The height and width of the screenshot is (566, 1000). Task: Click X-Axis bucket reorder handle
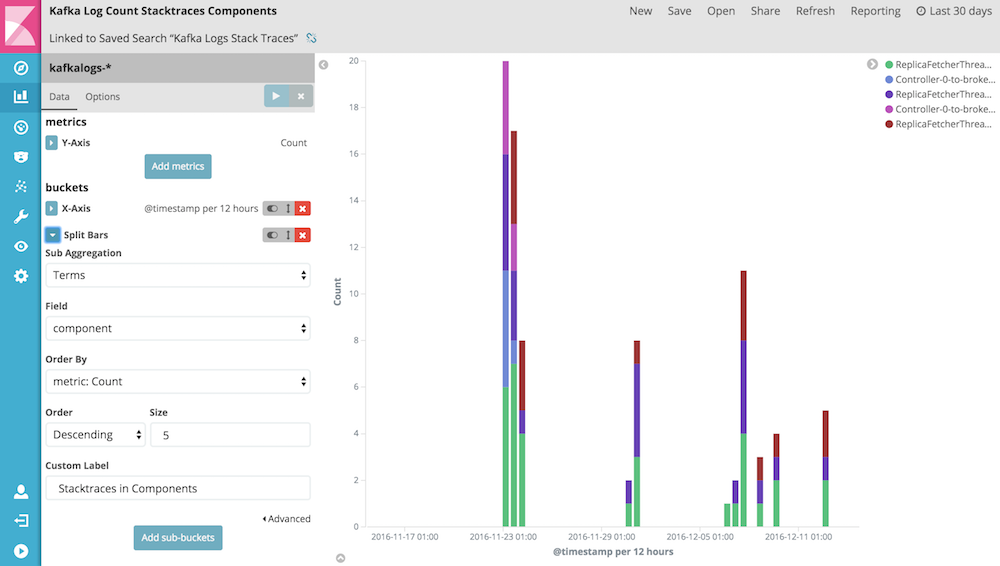pyautogui.click(x=288, y=209)
